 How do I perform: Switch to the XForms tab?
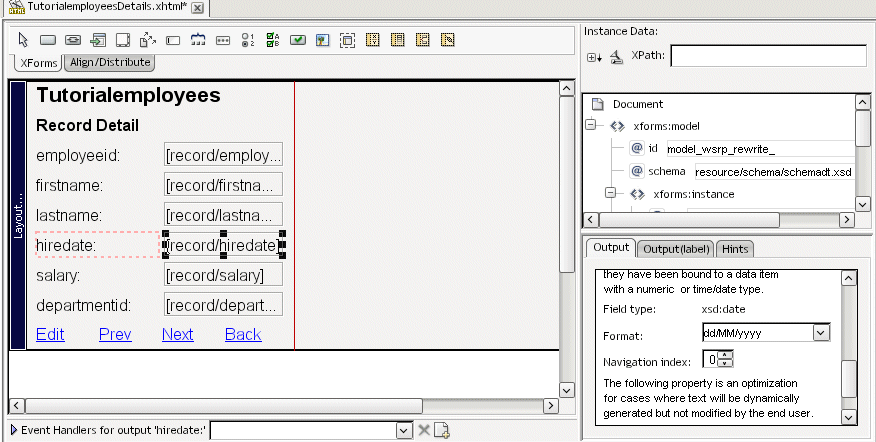tap(39, 63)
